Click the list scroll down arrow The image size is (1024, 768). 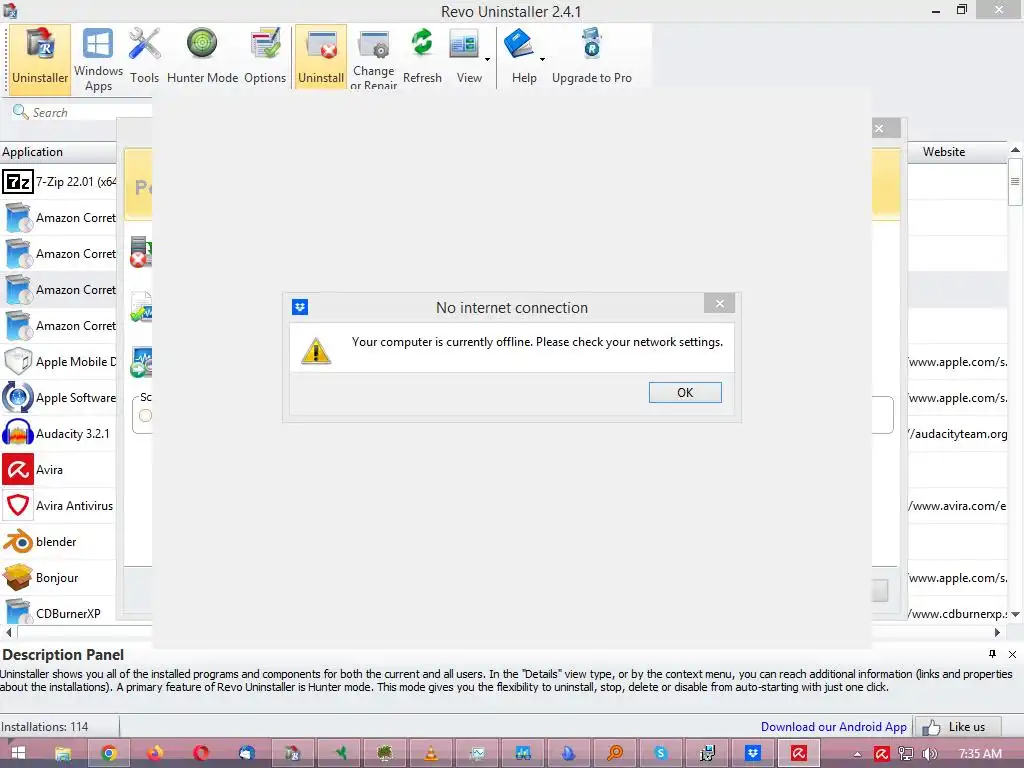tap(1016, 615)
